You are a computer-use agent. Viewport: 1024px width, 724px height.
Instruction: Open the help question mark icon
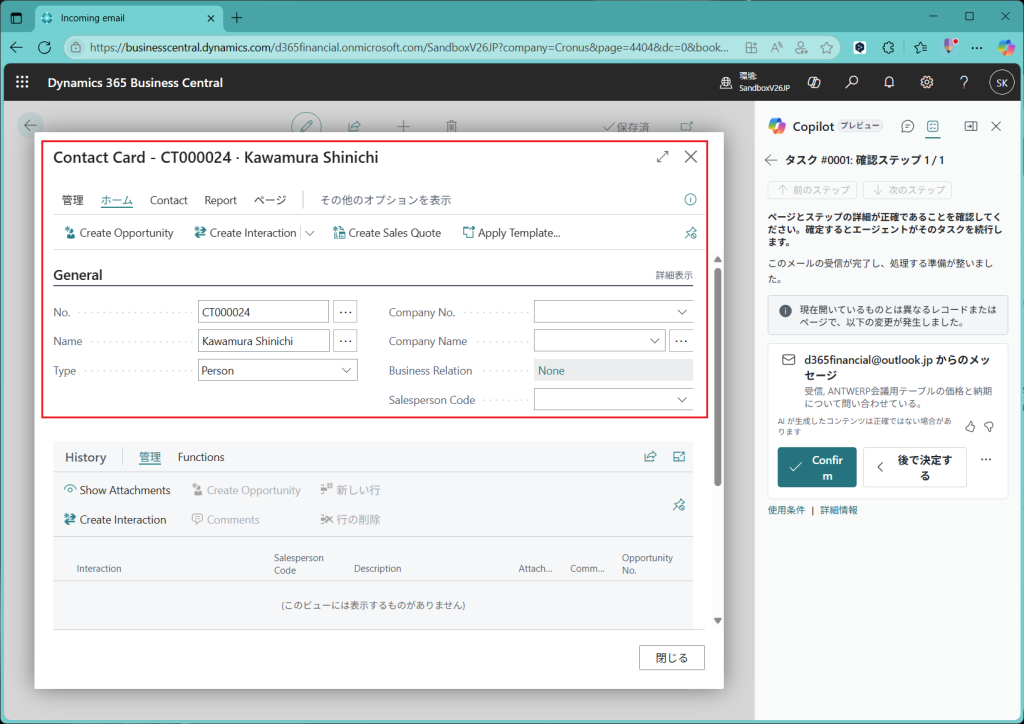[964, 82]
